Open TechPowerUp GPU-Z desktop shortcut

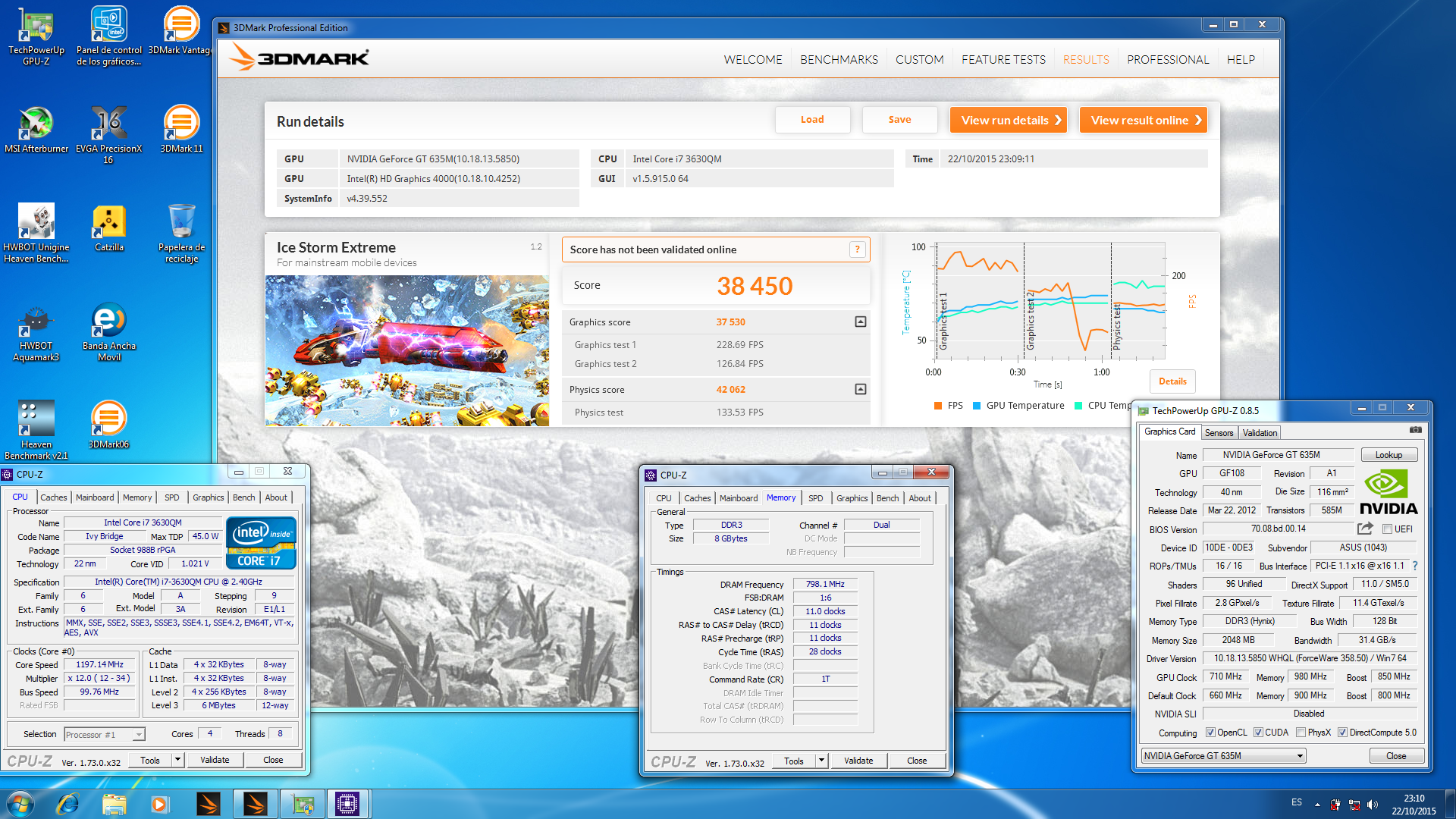coord(36,36)
